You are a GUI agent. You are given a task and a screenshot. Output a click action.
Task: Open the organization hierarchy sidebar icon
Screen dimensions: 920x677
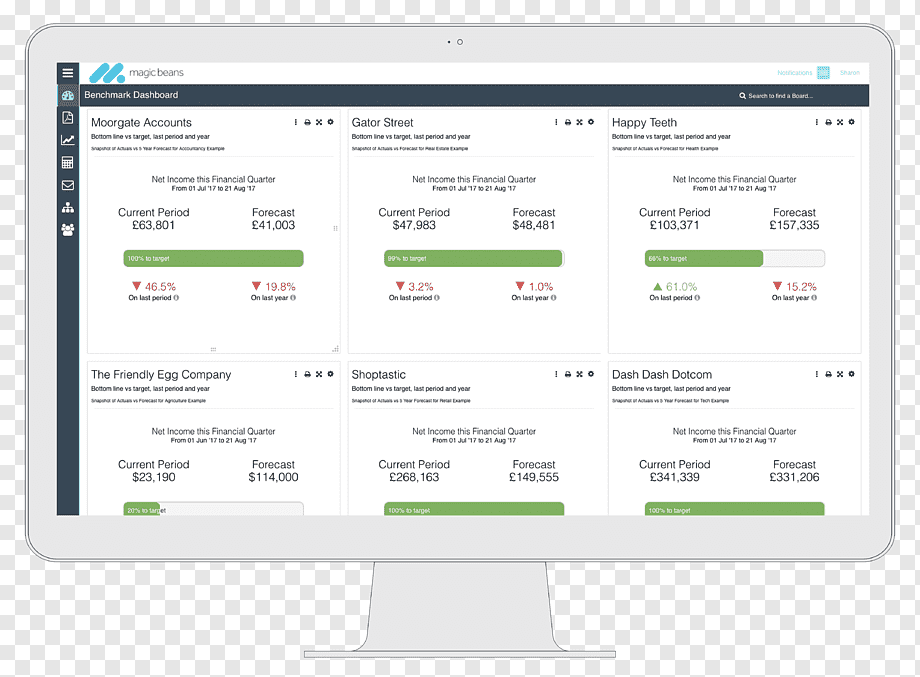click(x=68, y=208)
